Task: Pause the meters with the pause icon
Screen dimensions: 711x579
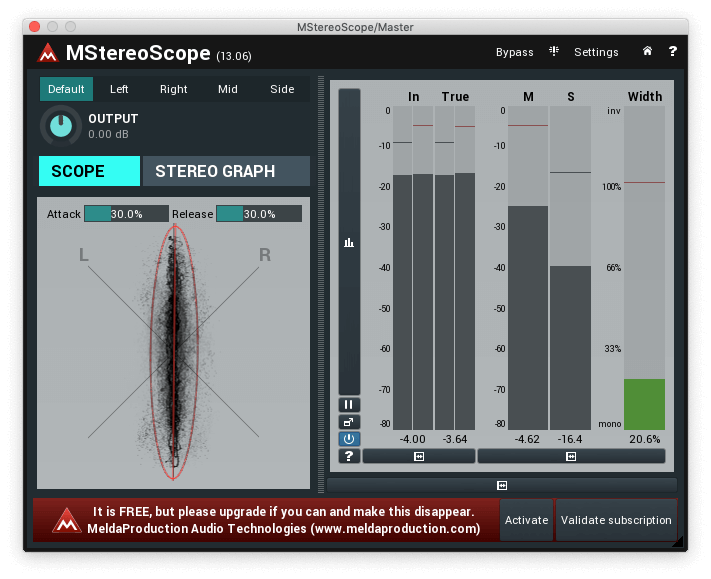Action: click(349, 404)
